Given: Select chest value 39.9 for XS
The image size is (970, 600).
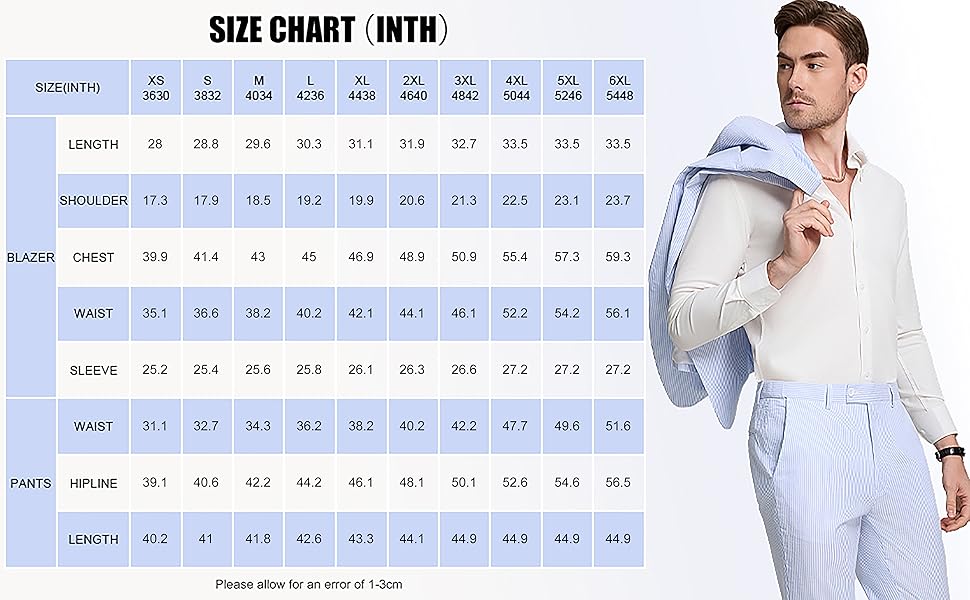Looking at the screenshot, I should pos(155,257).
